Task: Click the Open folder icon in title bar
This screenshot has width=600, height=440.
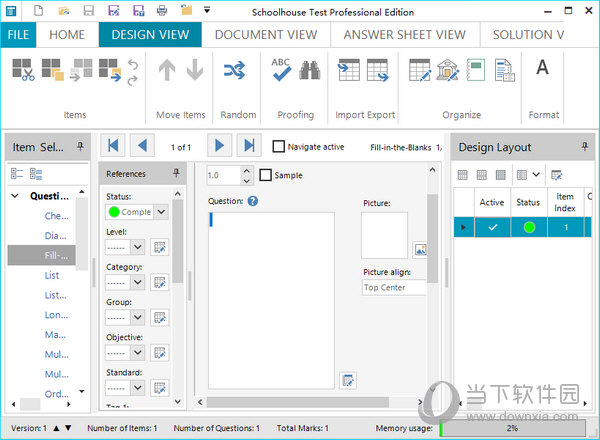Action: click(64, 10)
